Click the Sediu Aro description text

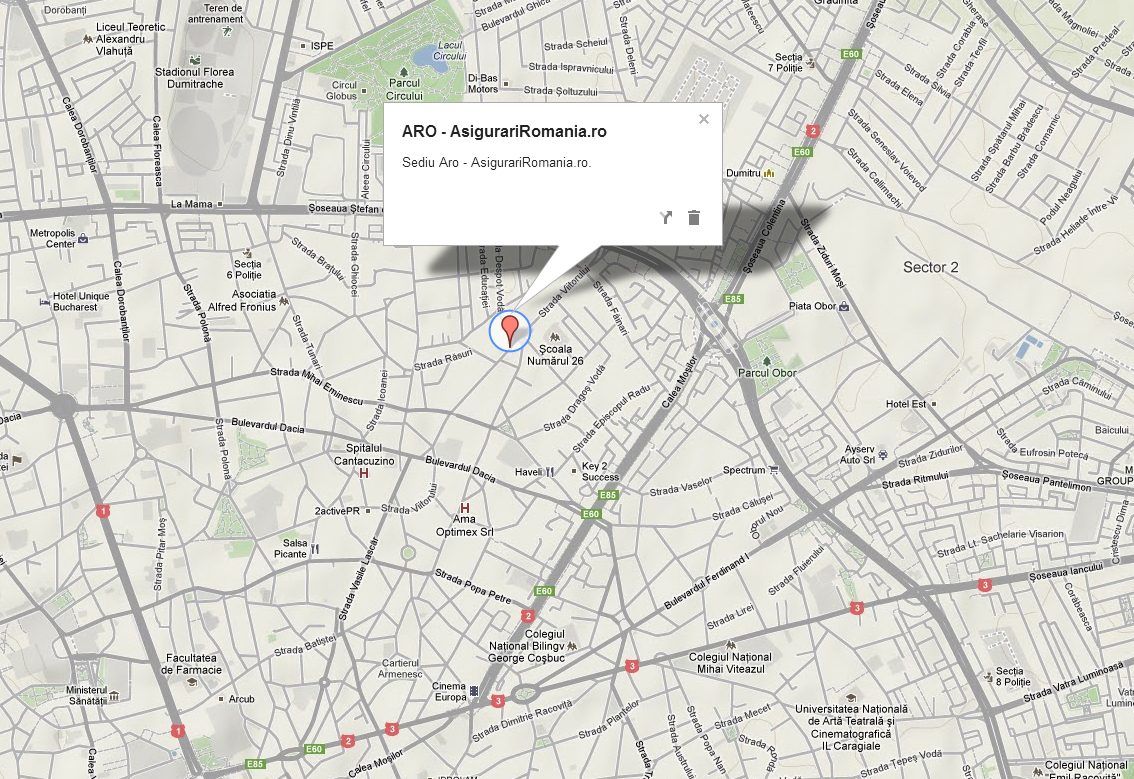pyautogui.click(x=496, y=163)
